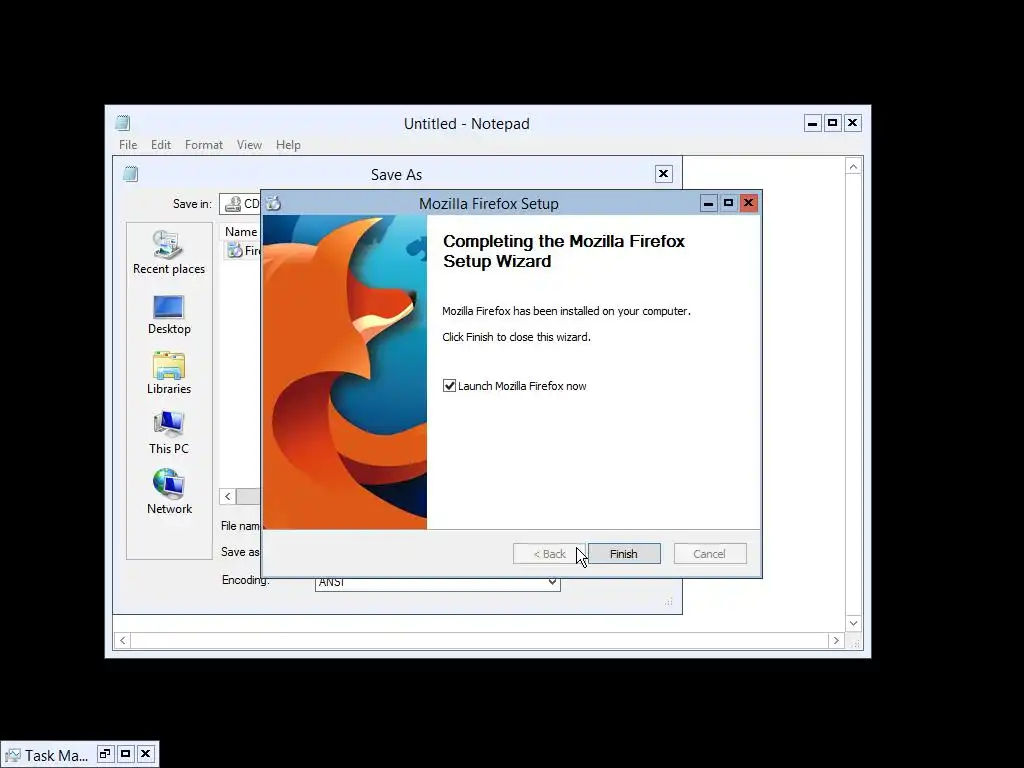This screenshot has width=1024, height=768.
Task: Close the Save As dialog
Action: coord(664,174)
